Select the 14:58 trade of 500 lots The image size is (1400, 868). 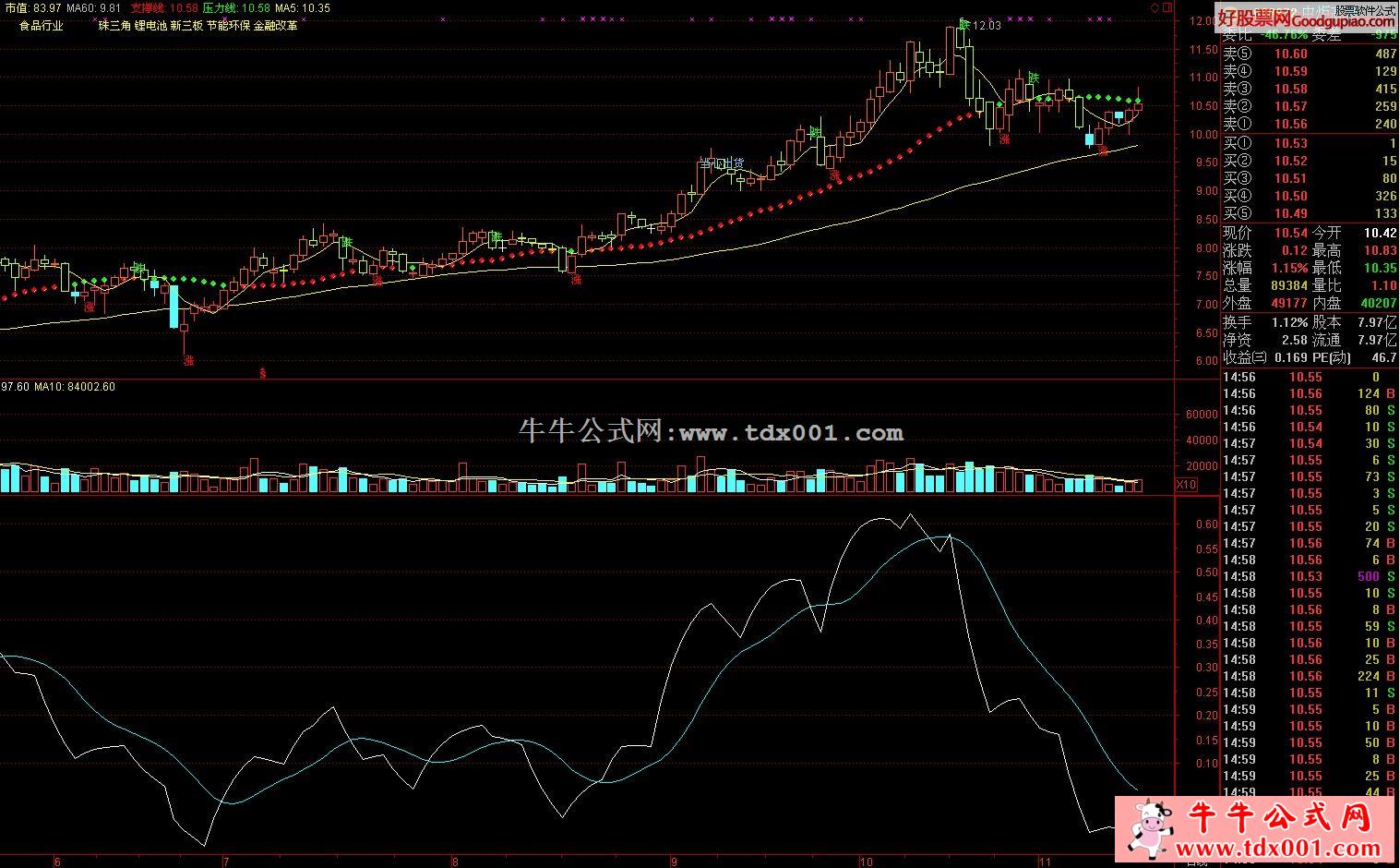1309,576
